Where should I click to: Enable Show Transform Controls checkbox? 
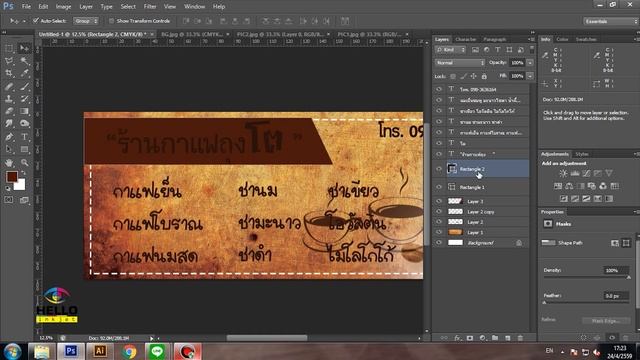[111, 21]
